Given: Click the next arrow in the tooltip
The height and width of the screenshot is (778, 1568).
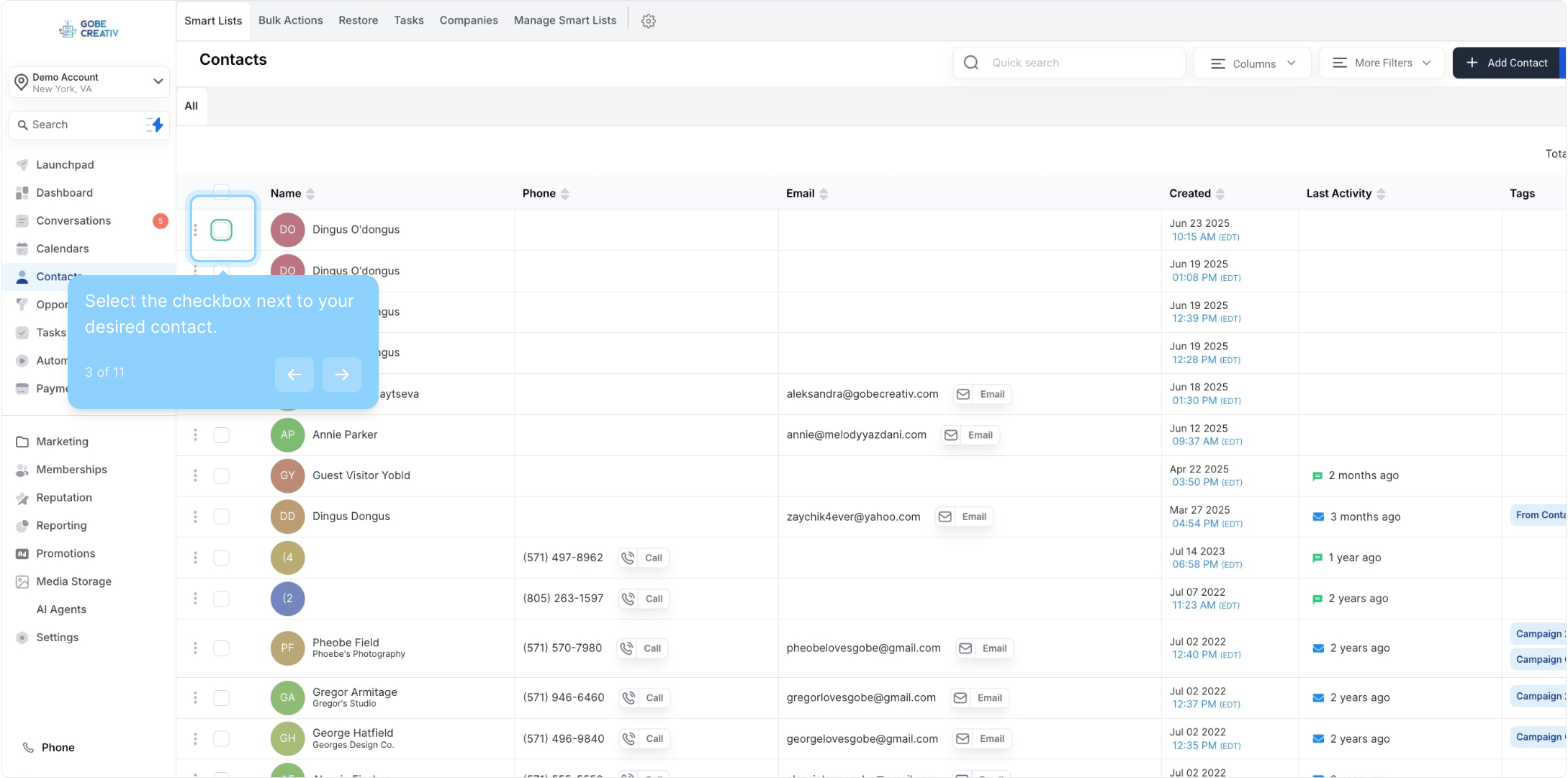Looking at the screenshot, I should pos(341,374).
